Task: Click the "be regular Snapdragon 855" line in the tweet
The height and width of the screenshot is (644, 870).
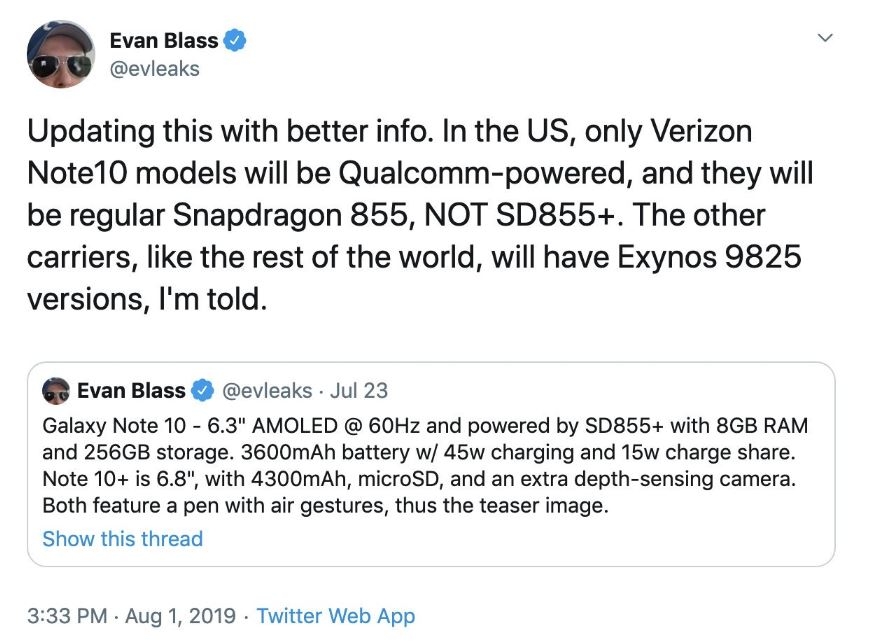Action: click(396, 215)
